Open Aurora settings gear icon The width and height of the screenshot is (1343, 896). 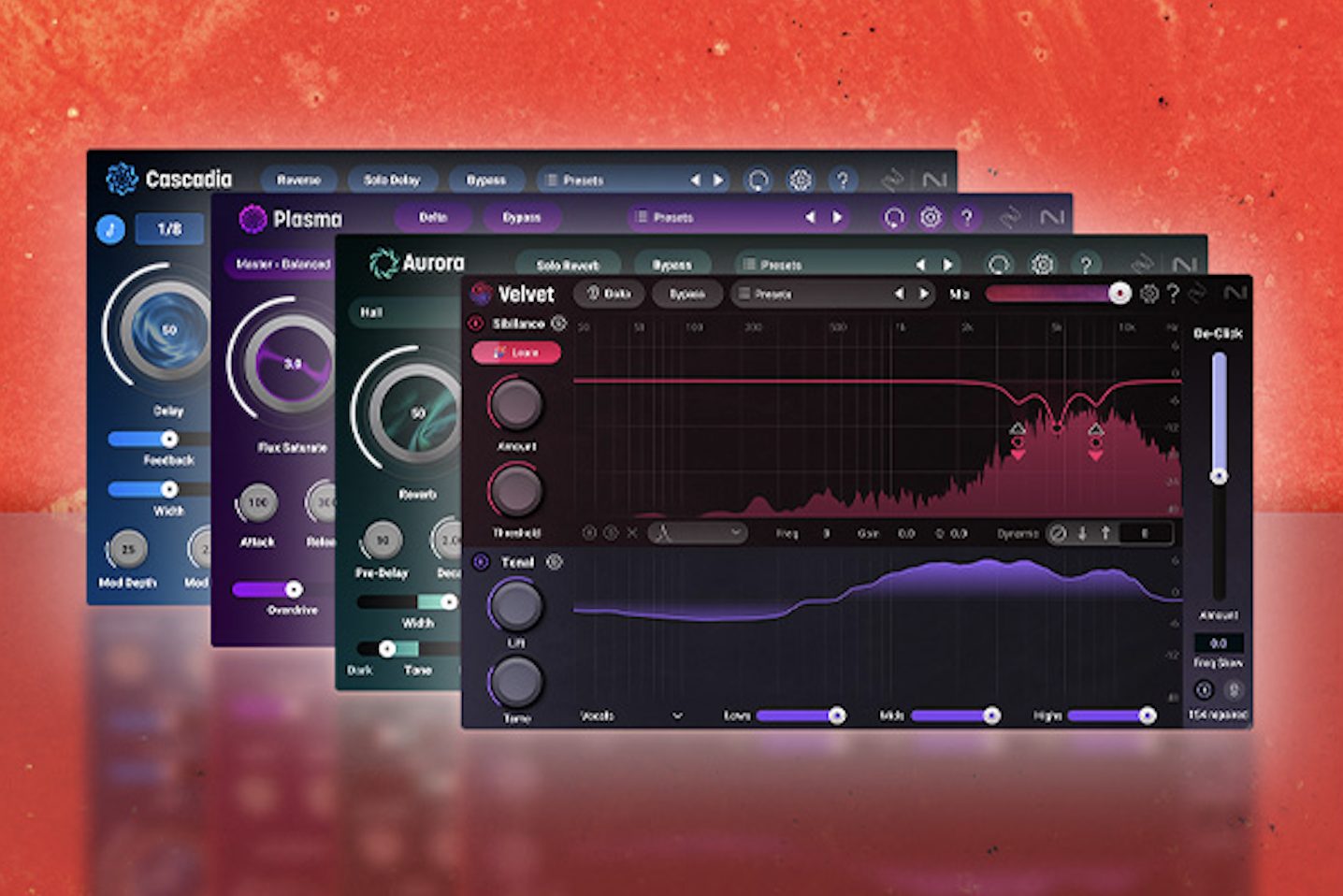[x=1042, y=265]
